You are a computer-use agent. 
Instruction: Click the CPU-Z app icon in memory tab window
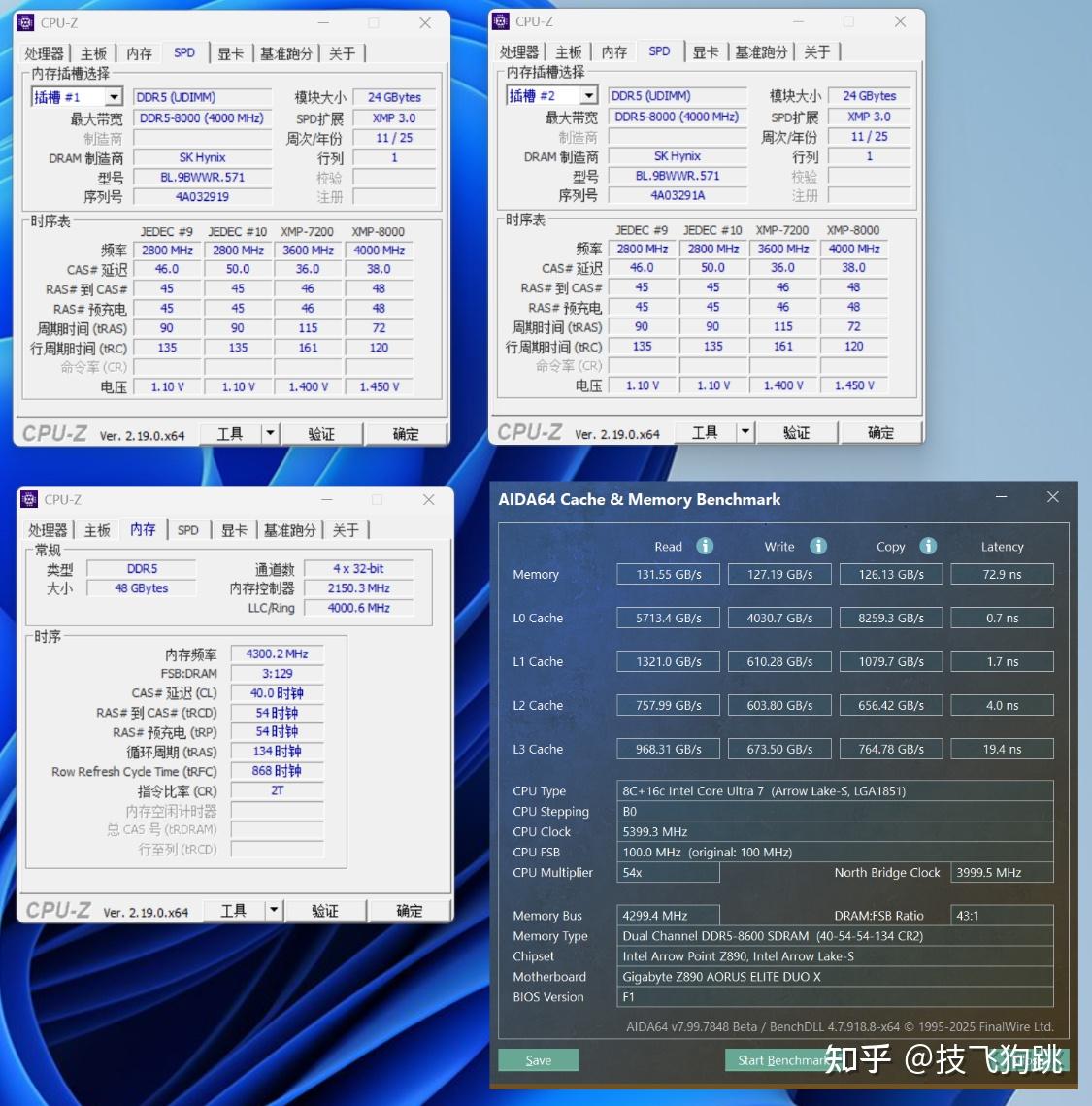point(29,499)
